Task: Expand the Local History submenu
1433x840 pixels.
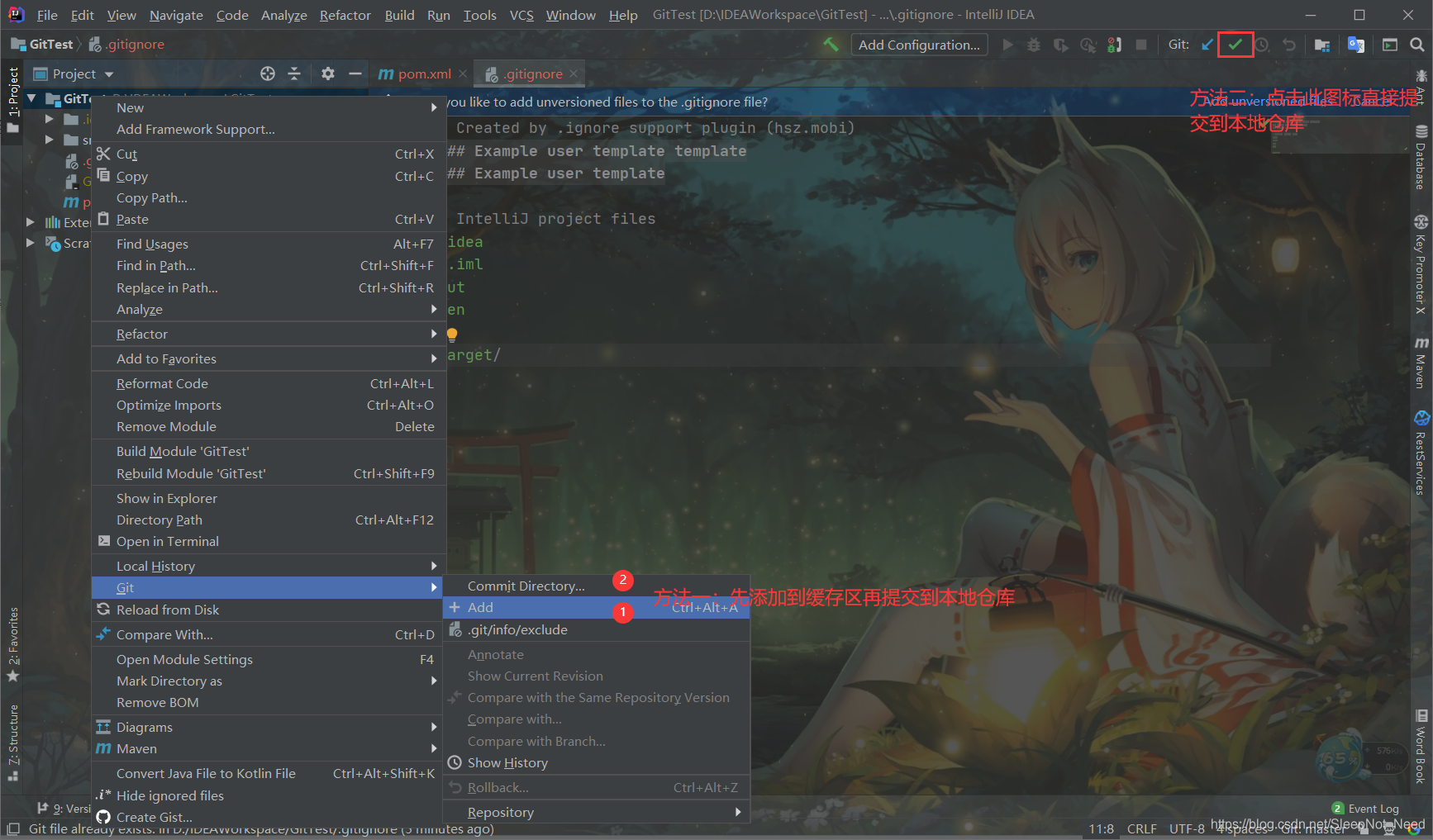Action: pos(269,566)
